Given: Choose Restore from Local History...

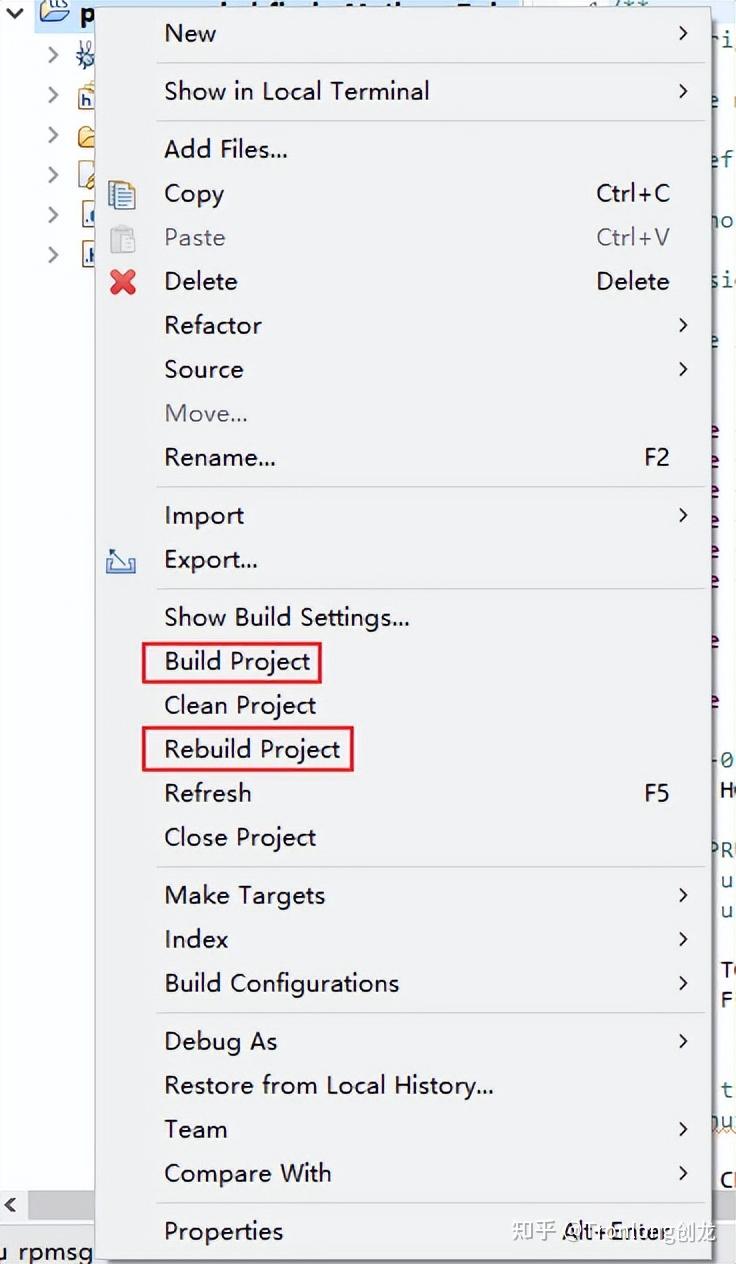Looking at the screenshot, I should tap(329, 1086).
